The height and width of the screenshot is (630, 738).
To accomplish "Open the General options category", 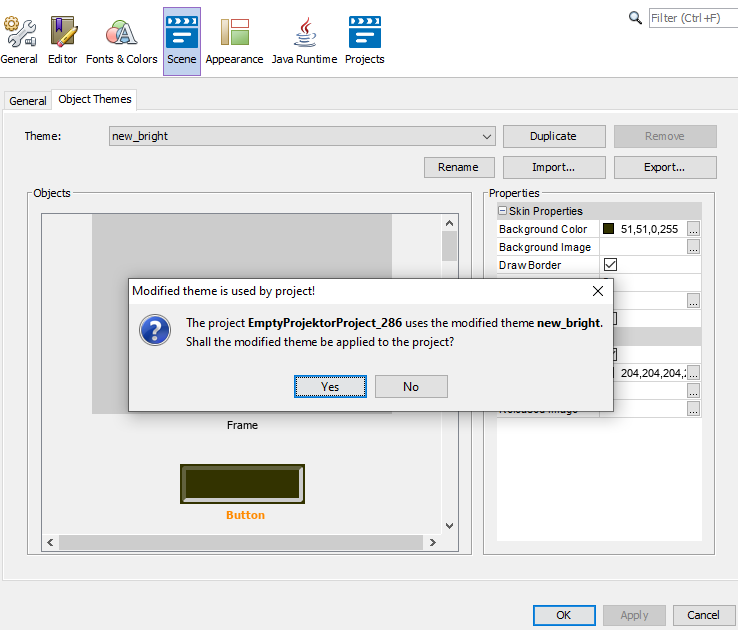I will click(18, 40).
